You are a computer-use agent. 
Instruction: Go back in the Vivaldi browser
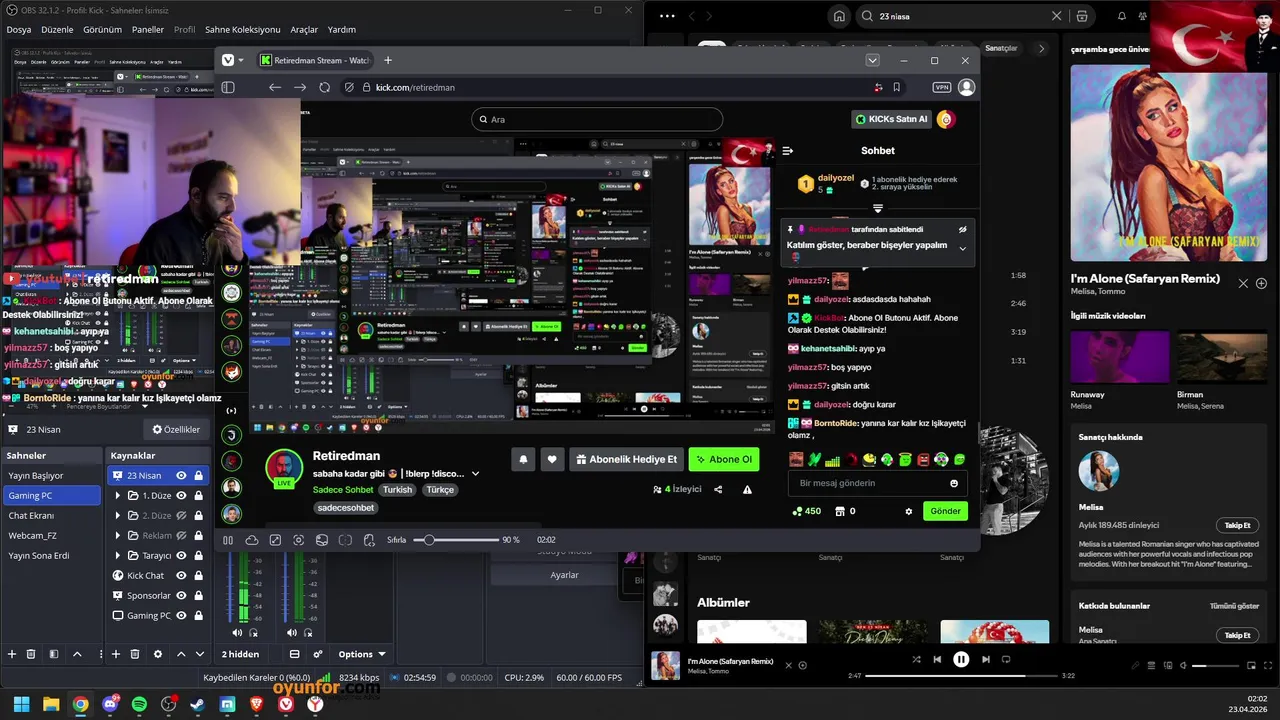275,87
